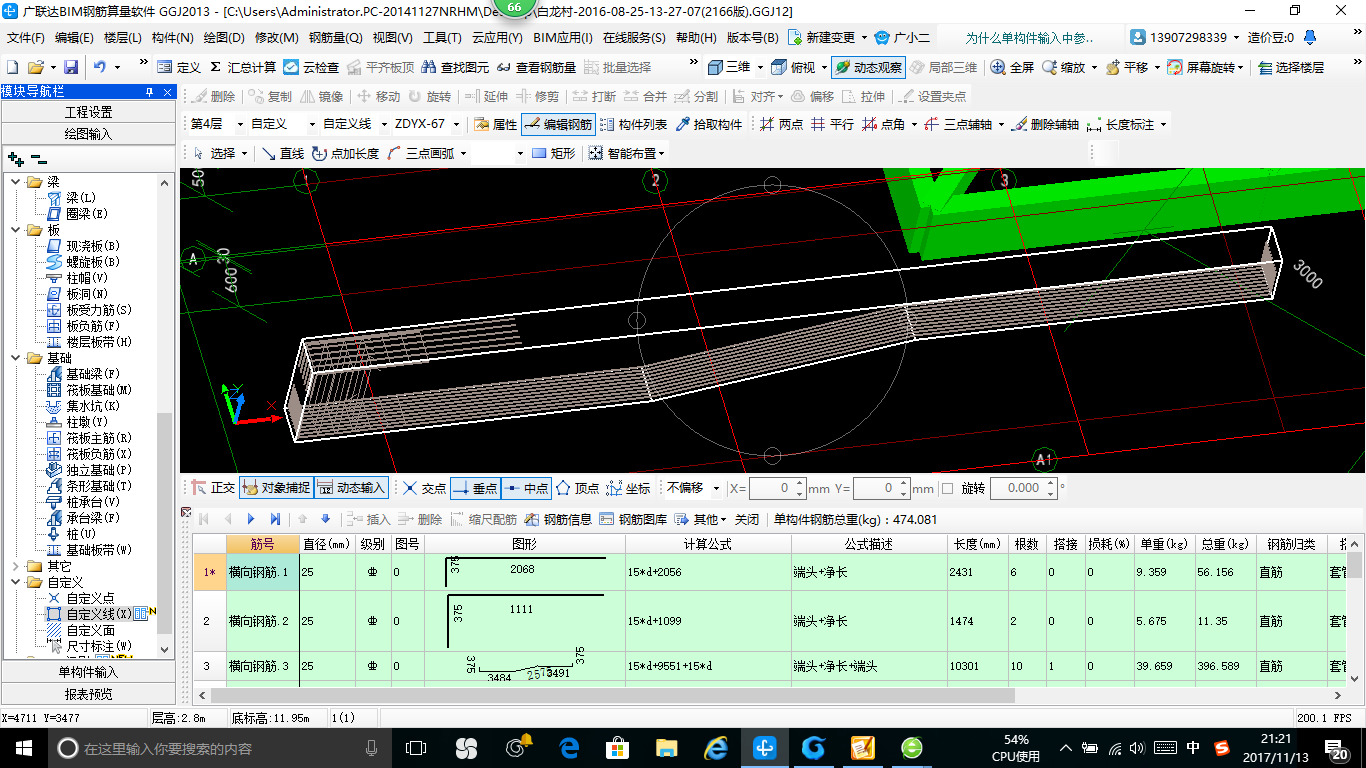The width and height of the screenshot is (1366, 768).
Task: Expand the 其它 tree node
Action: tap(15, 565)
